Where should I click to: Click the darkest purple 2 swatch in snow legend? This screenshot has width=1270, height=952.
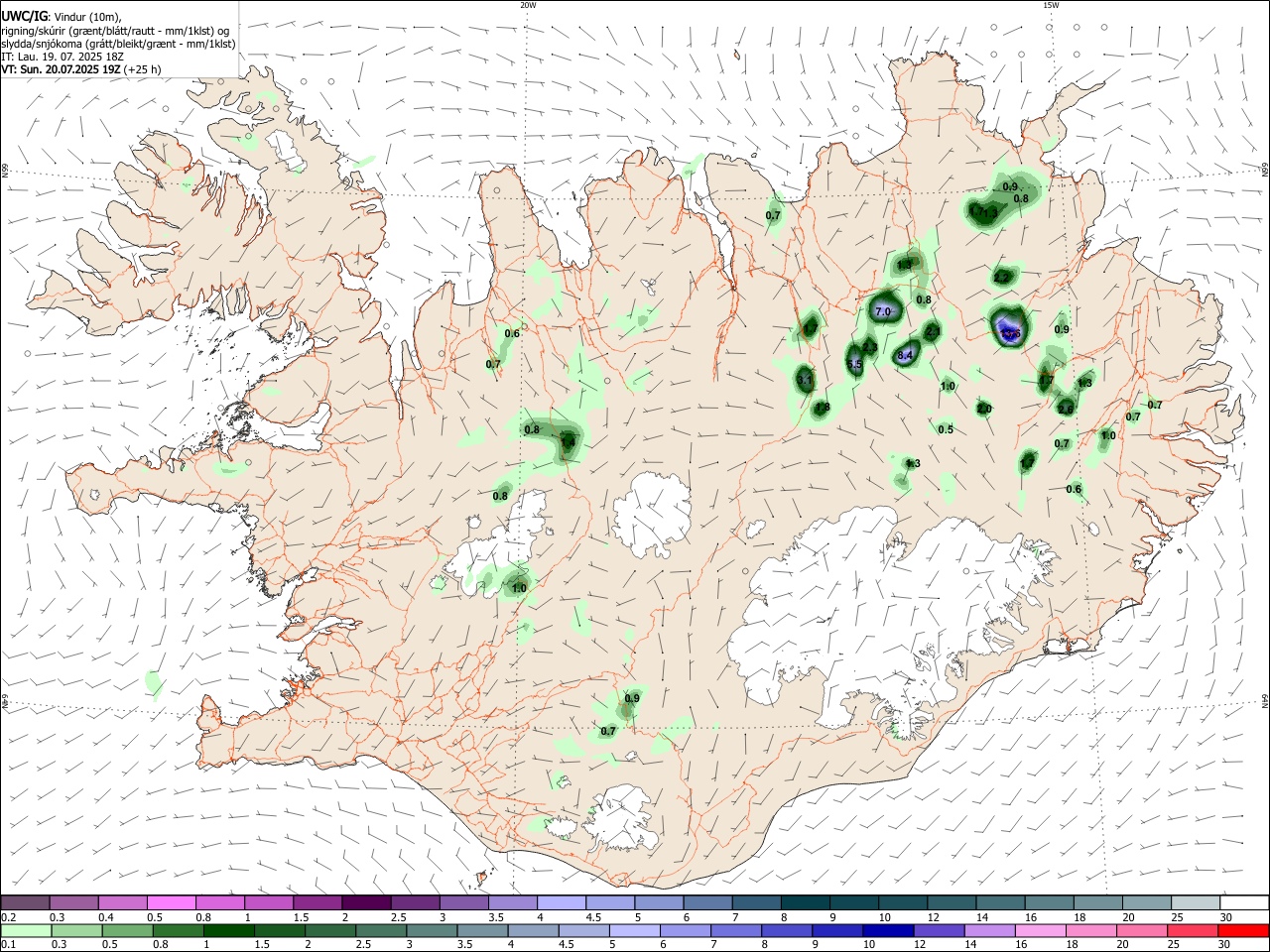(366, 903)
